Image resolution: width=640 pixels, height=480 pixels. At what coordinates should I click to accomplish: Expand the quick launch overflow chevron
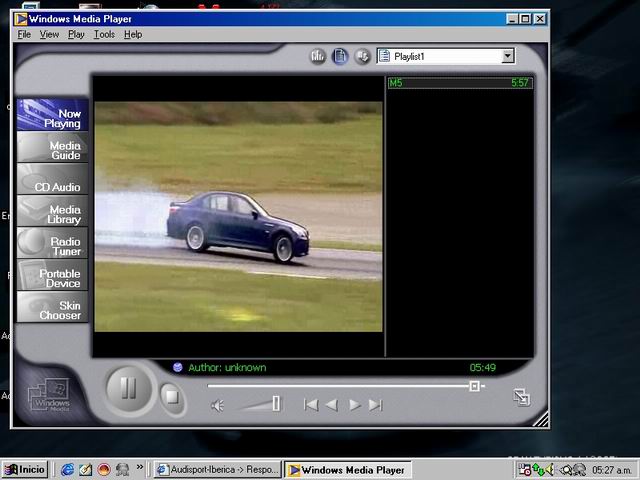140,467
